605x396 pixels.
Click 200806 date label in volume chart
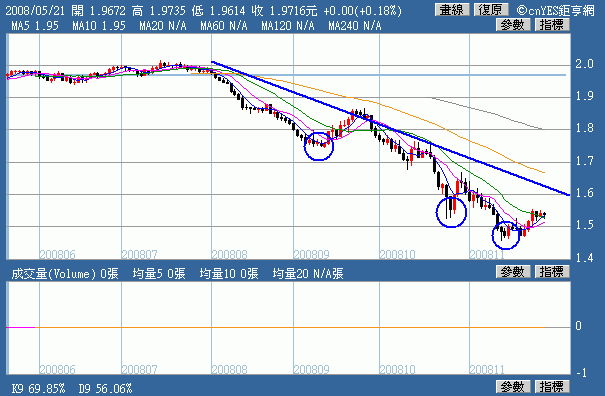click(57, 369)
